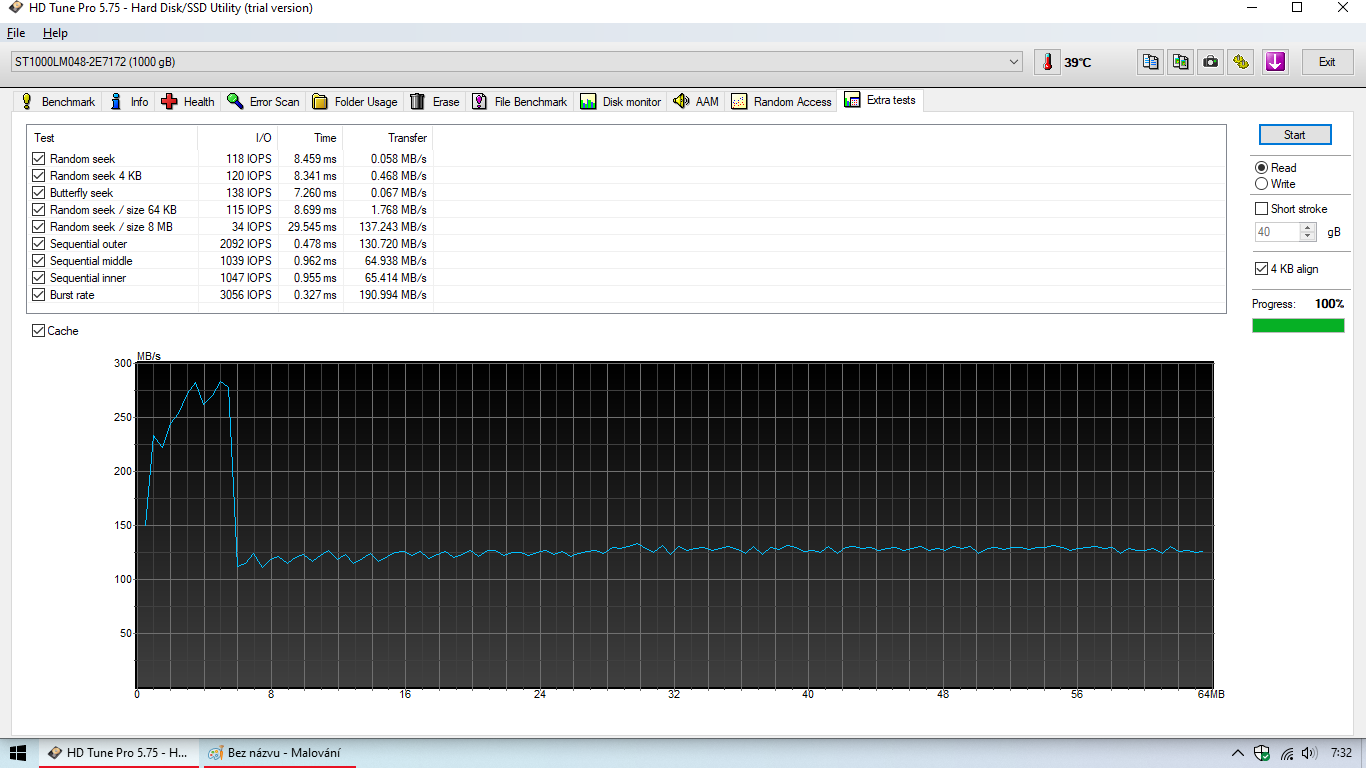Viewport: 1366px width, 768px height.
Task: Click the green progress bar
Action: [x=1298, y=325]
